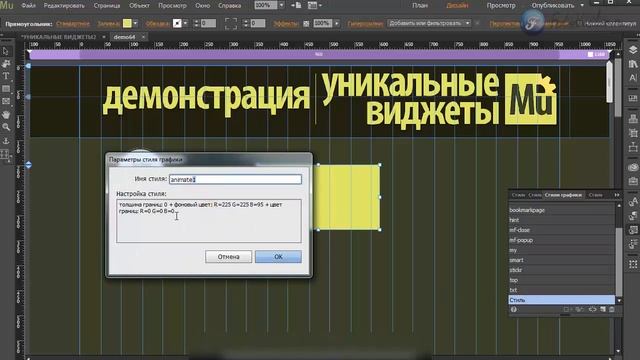Select the Rectangle tool
Image resolution: width=640 pixels, height=360 pixels.
tap(6, 89)
